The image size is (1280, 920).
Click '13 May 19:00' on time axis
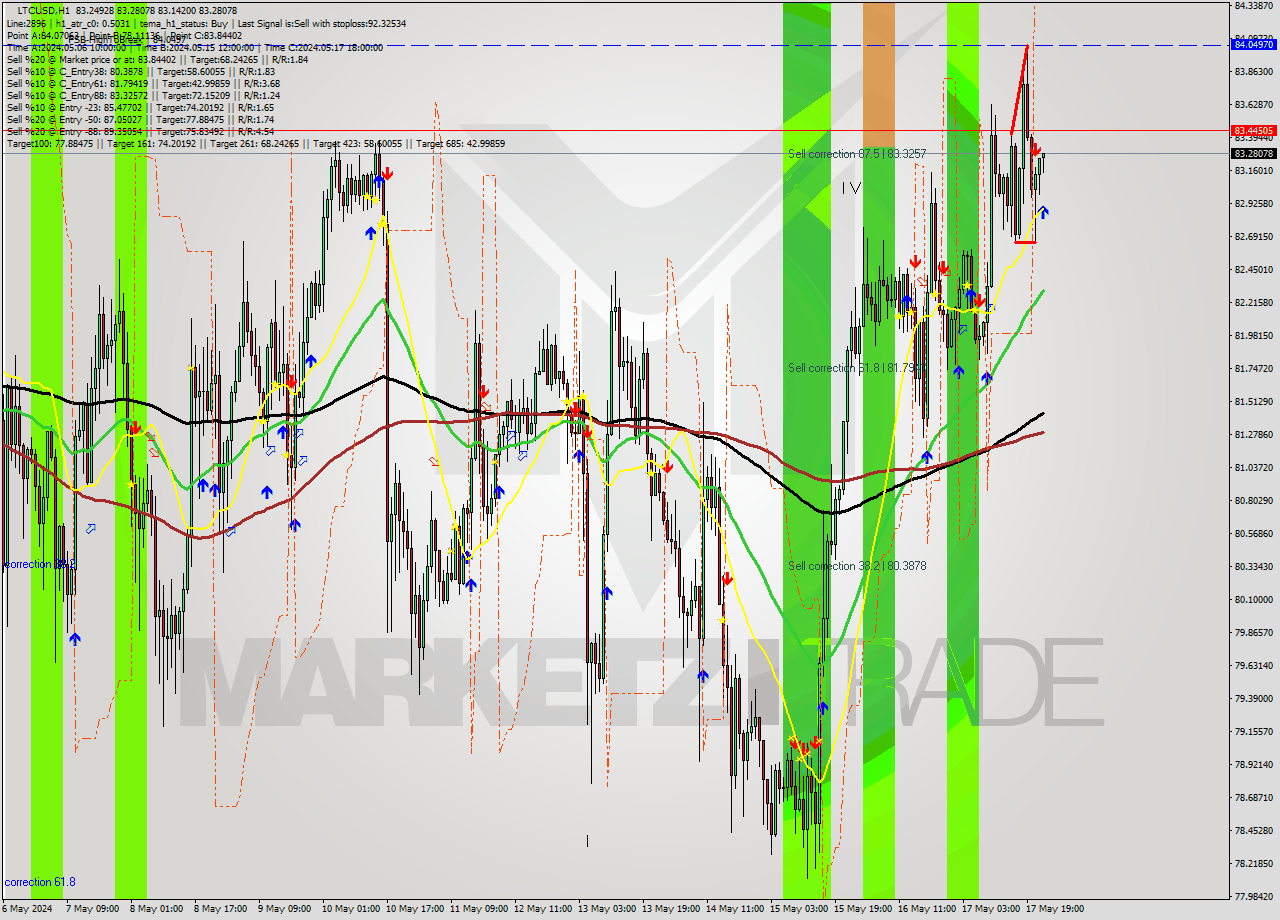click(670, 909)
